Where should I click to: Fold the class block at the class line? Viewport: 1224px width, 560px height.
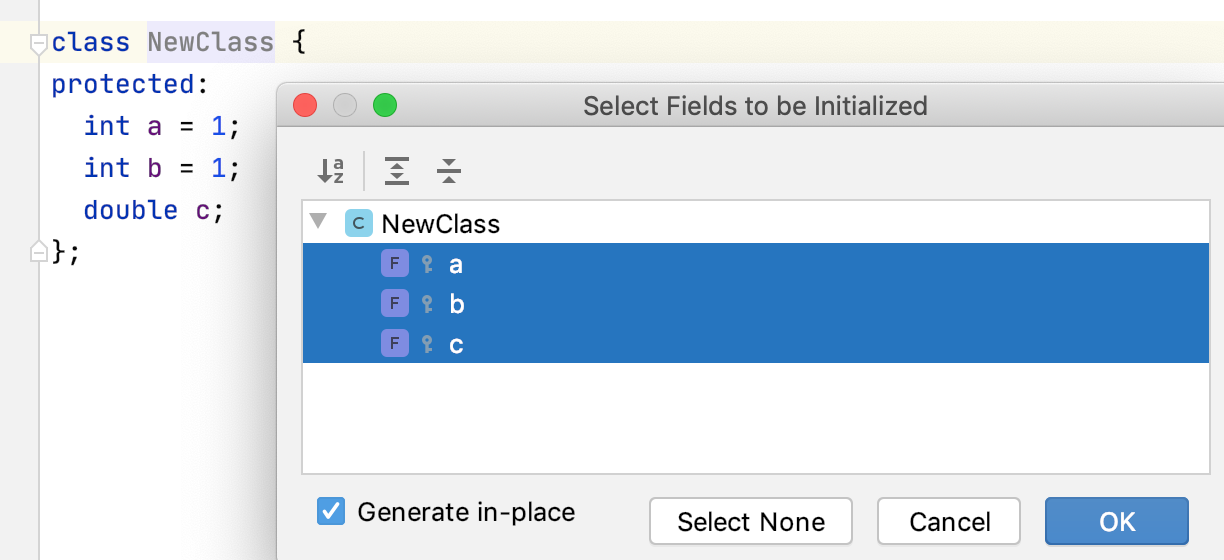pos(39,43)
